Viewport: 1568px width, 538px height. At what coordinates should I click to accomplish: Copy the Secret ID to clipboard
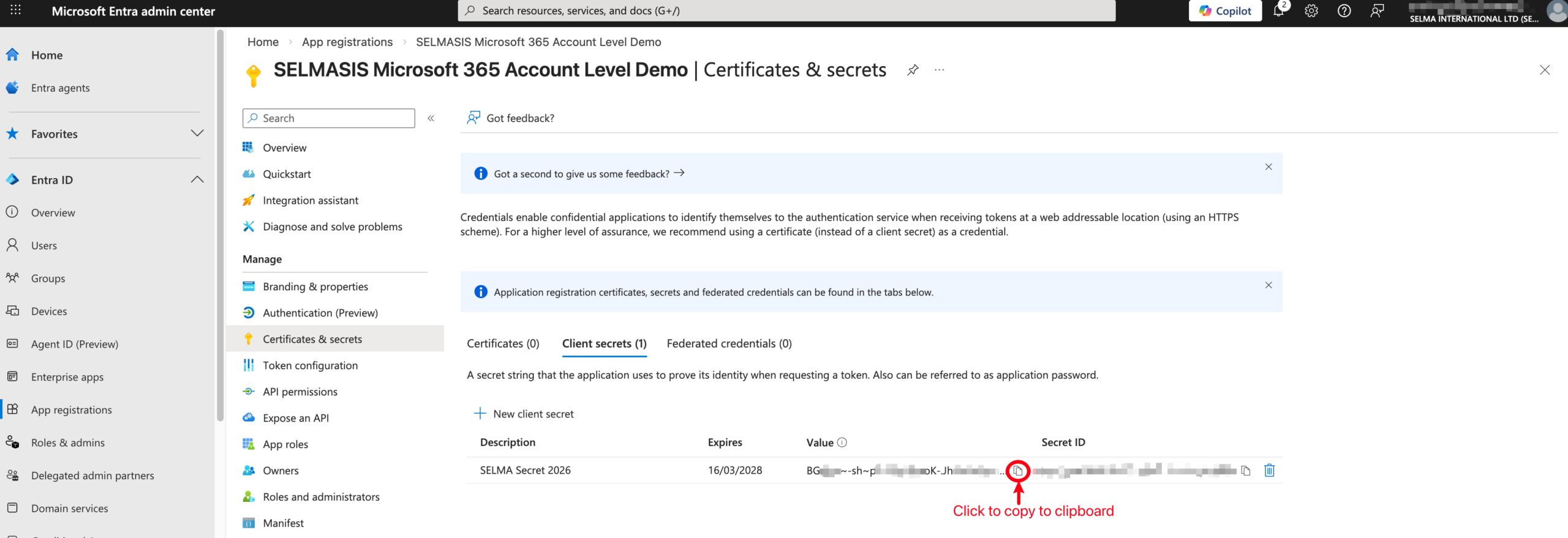pyautogui.click(x=1245, y=471)
